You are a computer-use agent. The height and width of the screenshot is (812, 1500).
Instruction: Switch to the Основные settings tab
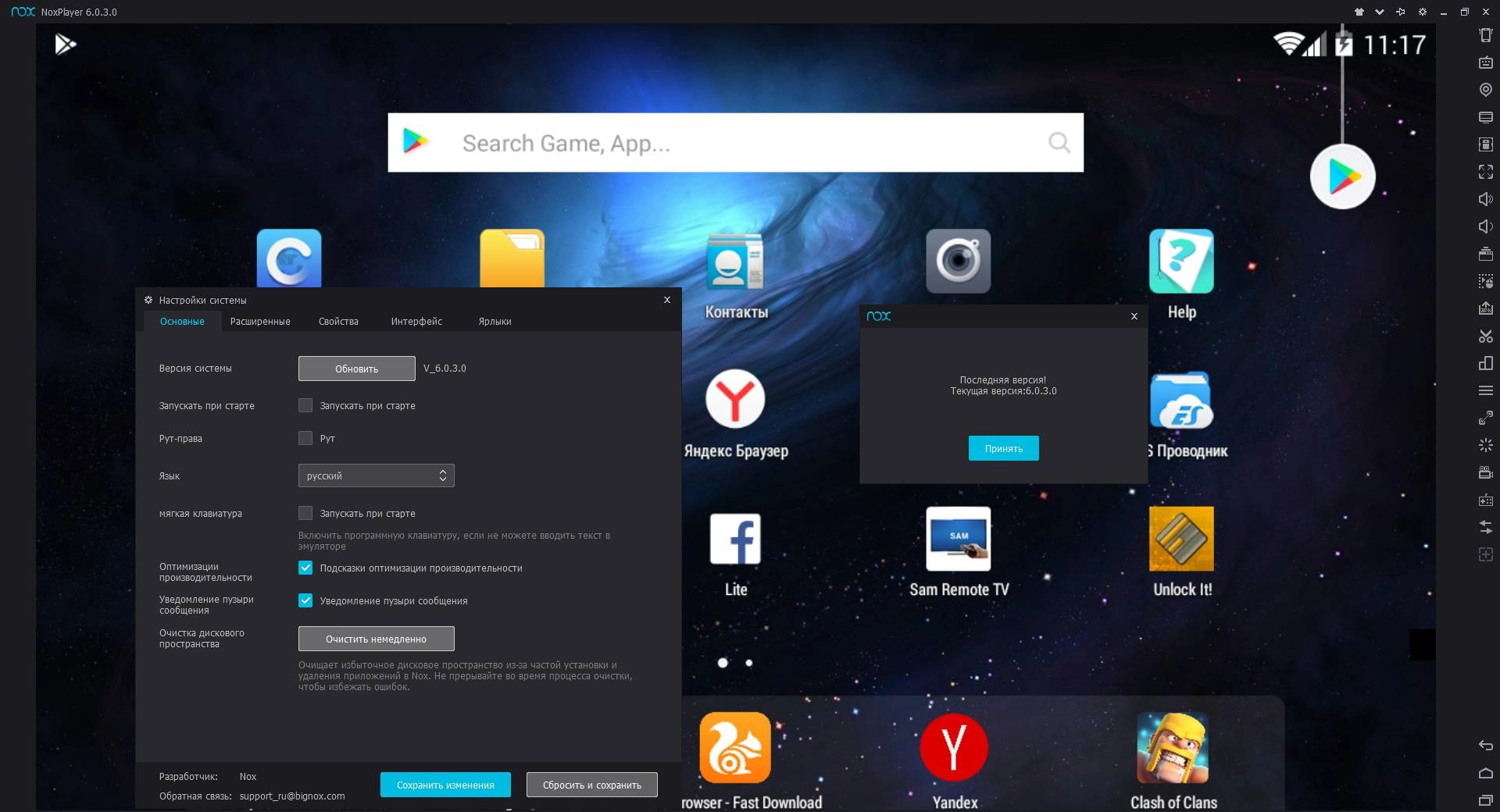[x=182, y=321]
